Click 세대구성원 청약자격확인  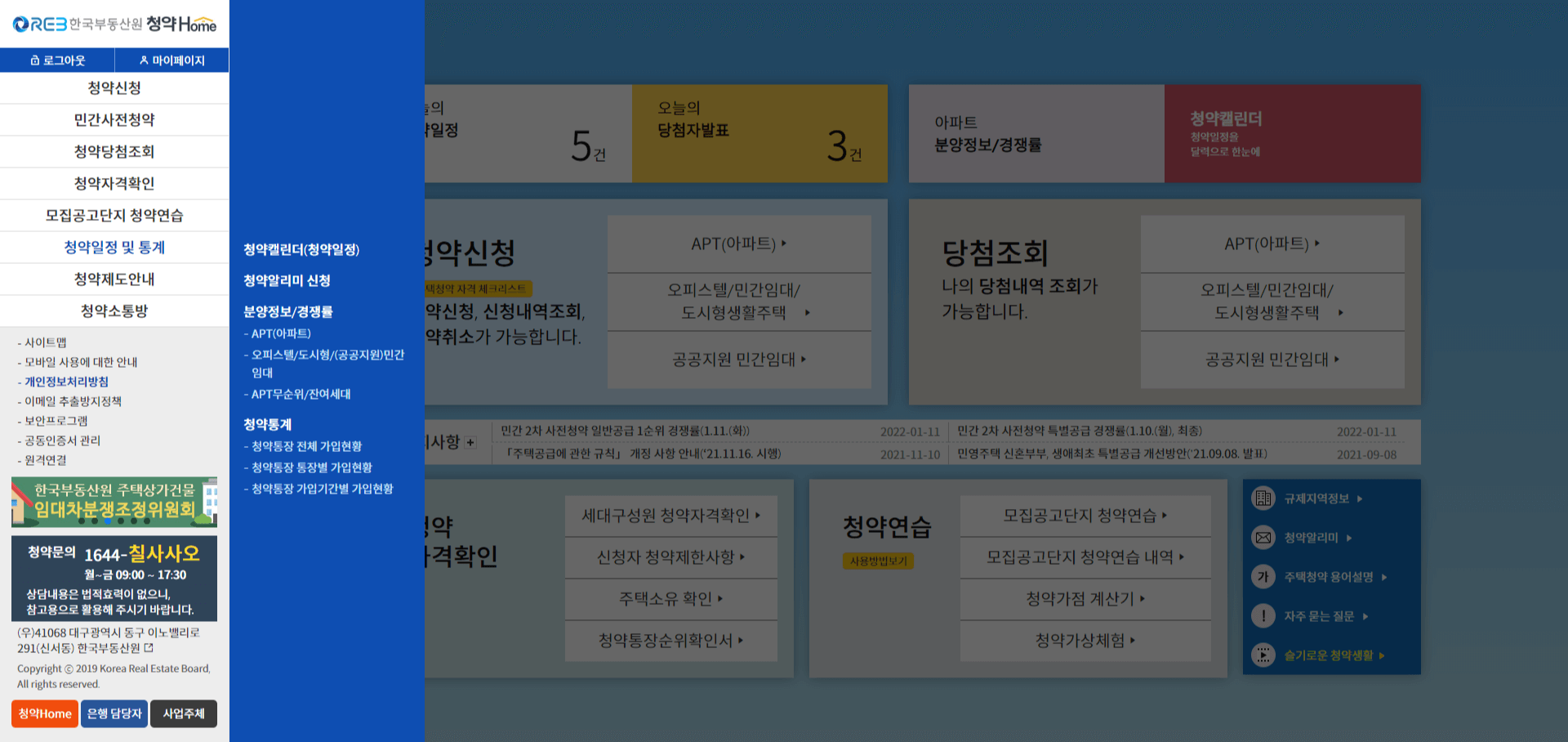[671, 516]
